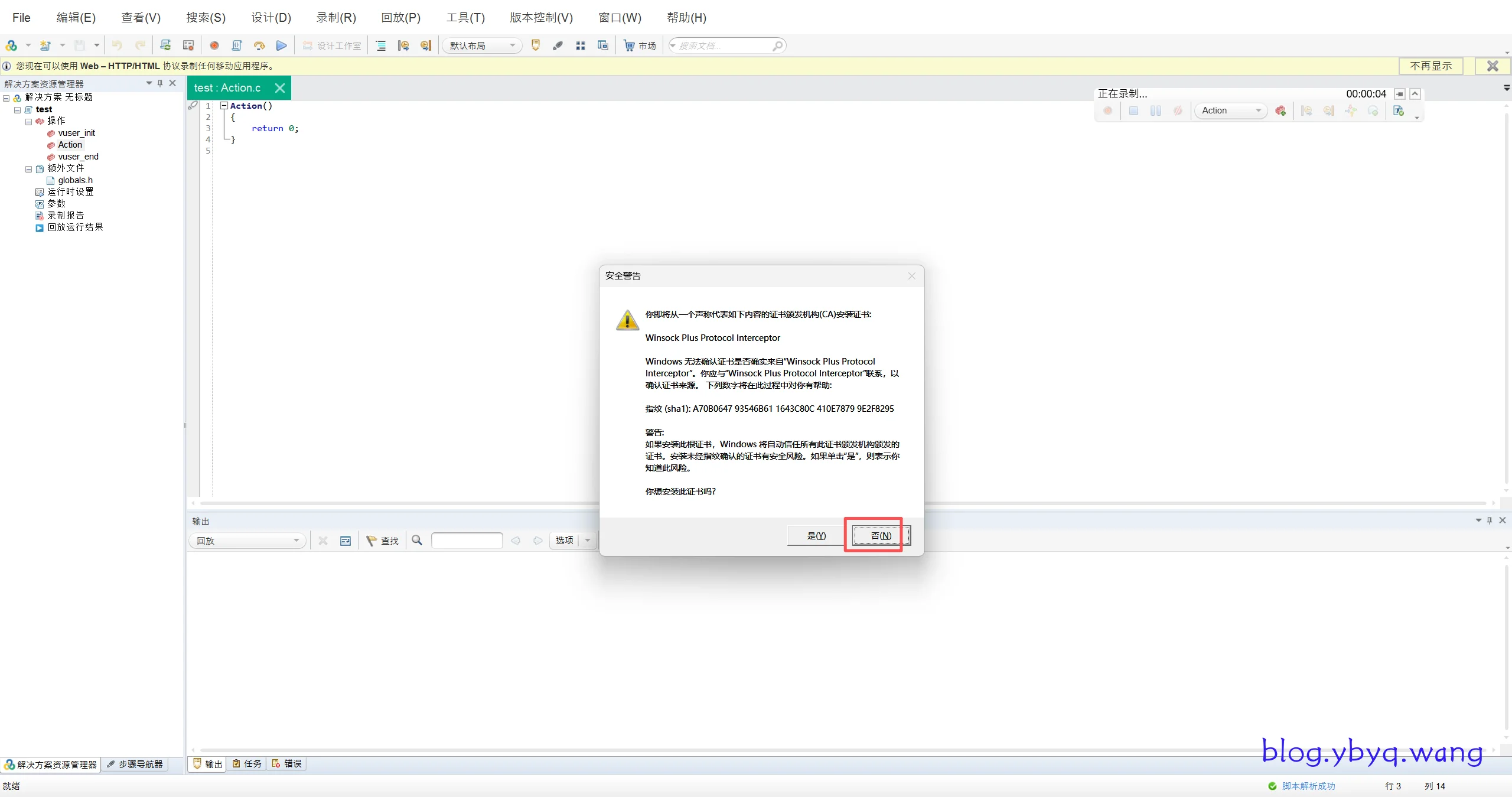Open the Action section dropdown in recording bar

click(x=1258, y=110)
